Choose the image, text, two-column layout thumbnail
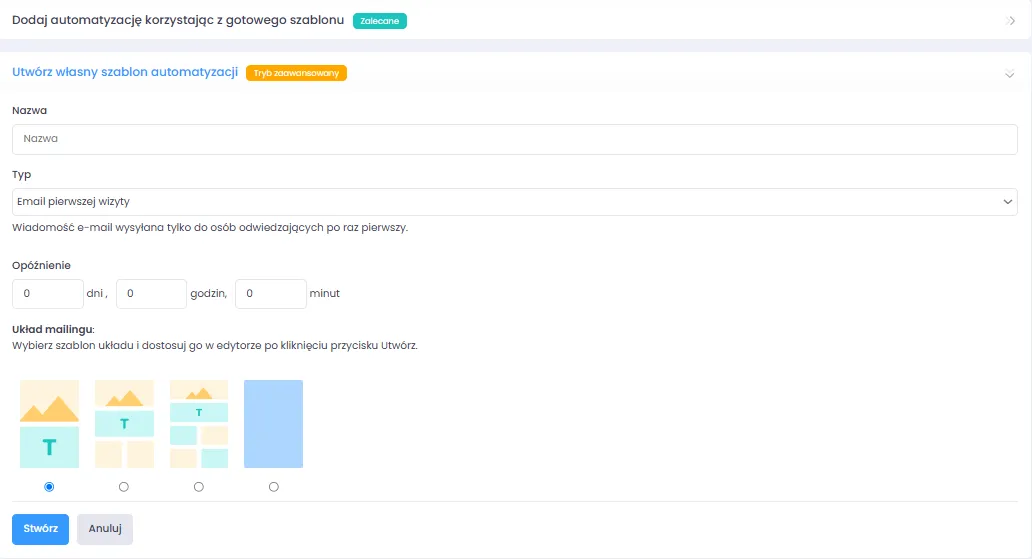Viewport: 1032px width, 559px height. pos(124,424)
